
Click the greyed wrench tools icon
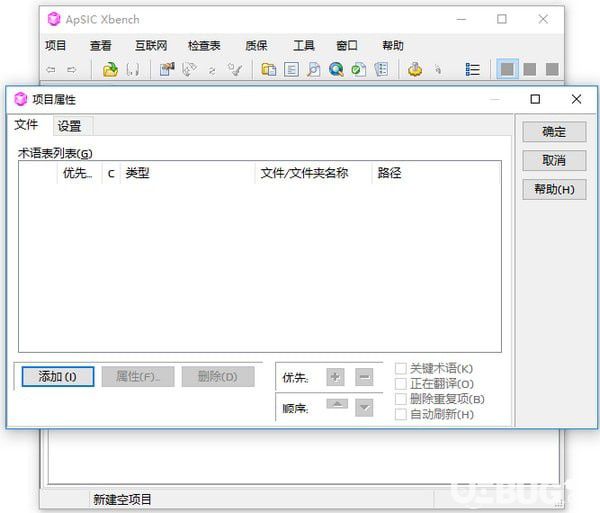235,70
